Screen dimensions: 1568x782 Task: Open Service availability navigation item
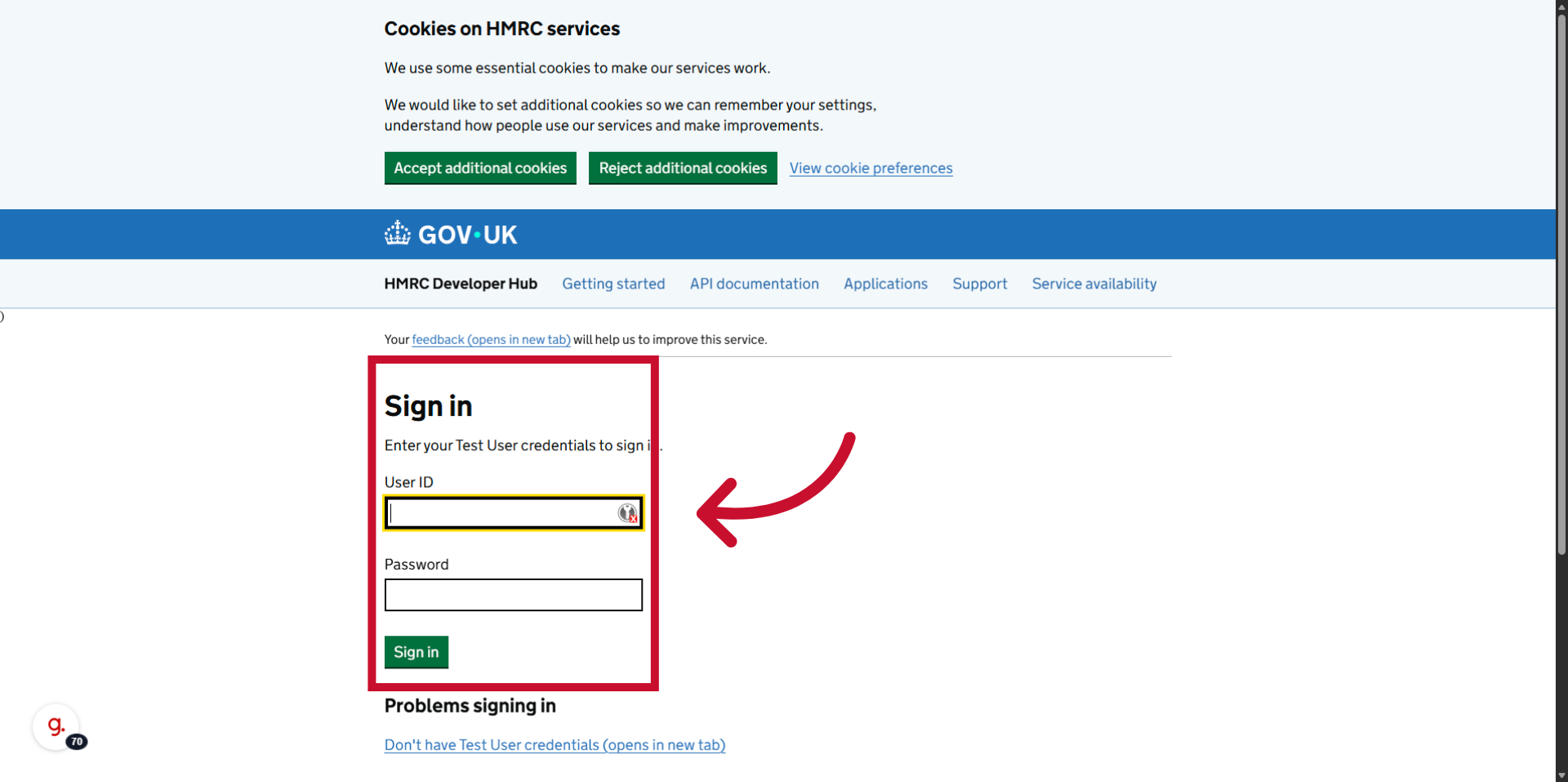click(x=1094, y=284)
